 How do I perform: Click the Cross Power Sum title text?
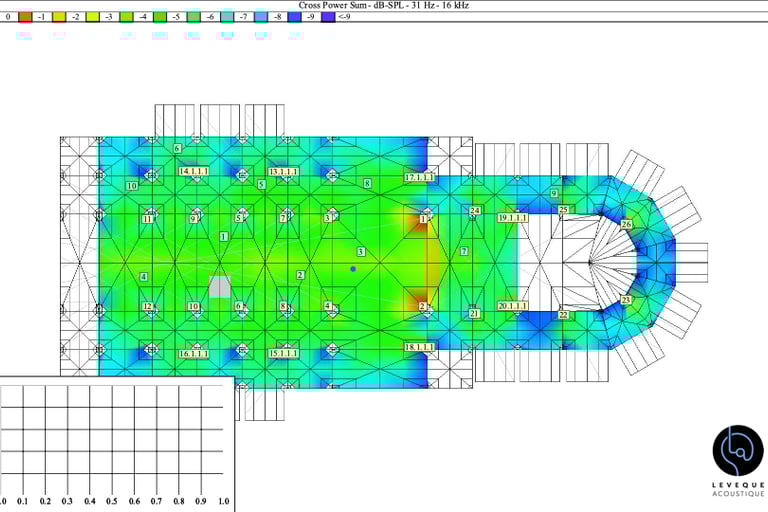pyautogui.click(x=384, y=5)
